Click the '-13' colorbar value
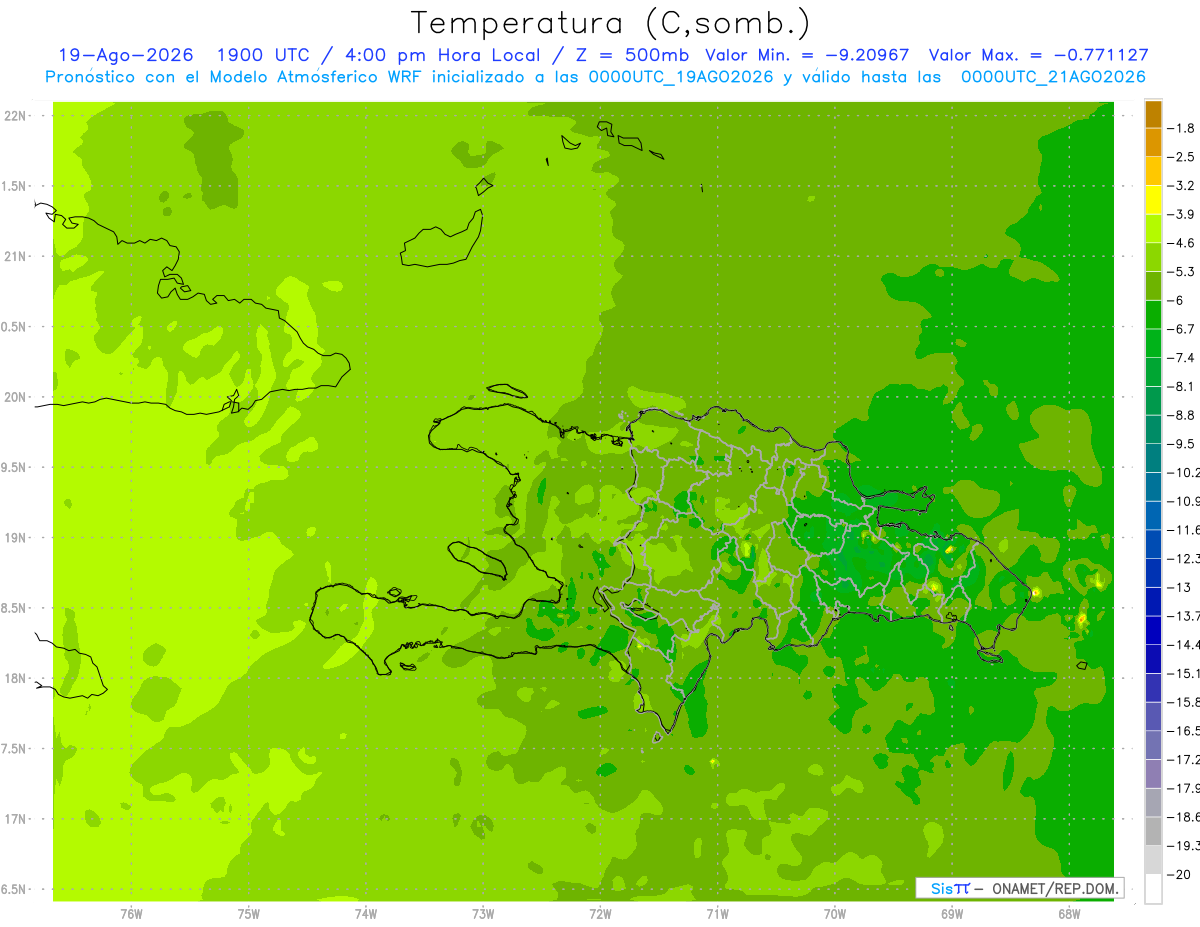Image resolution: width=1200 pixels, height=927 pixels. pos(1181,587)
